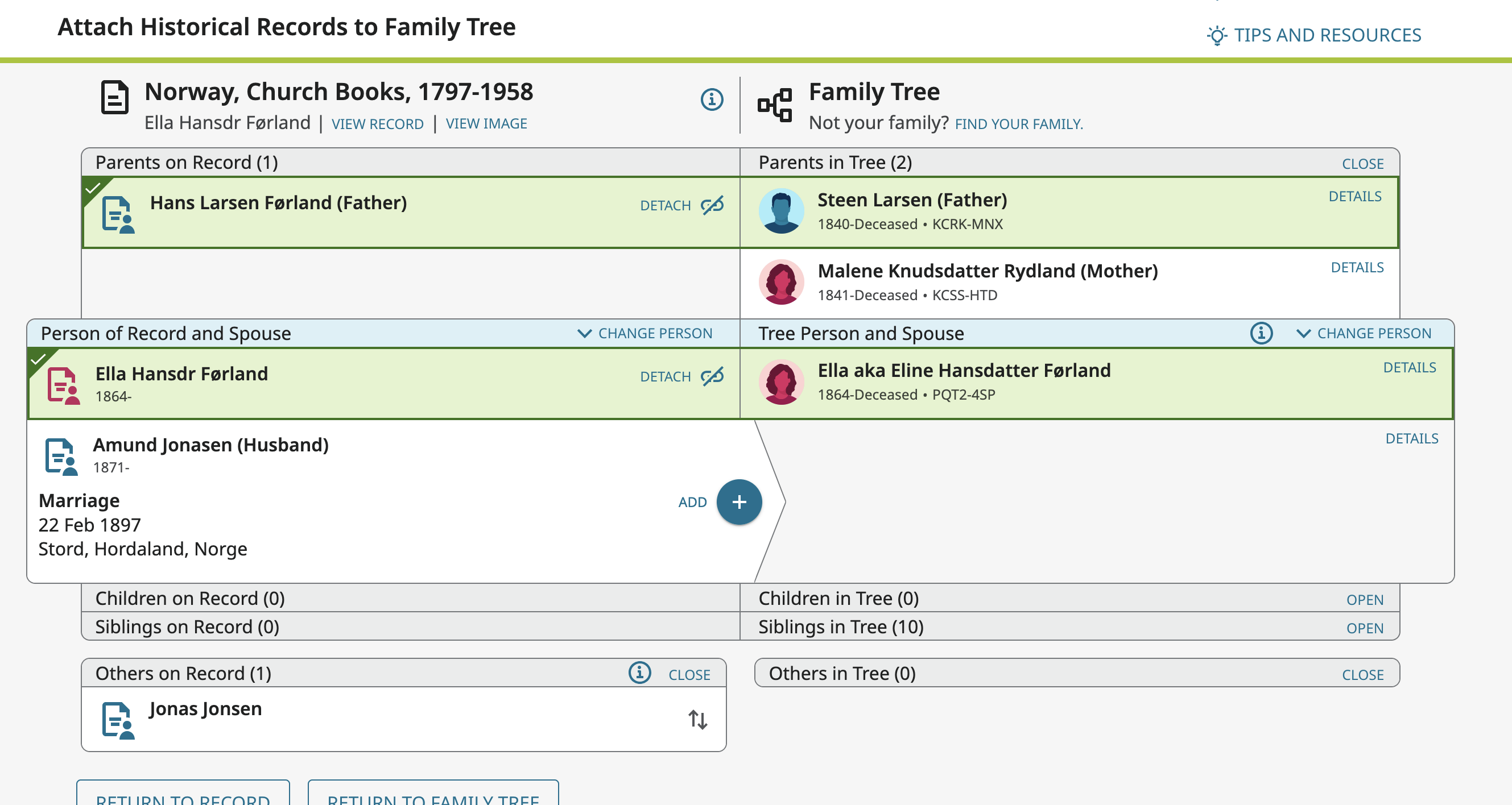Detach Hans Larsen Førland from tree
The height and width of the screenshot is (805, 1512).
(681, 205)
